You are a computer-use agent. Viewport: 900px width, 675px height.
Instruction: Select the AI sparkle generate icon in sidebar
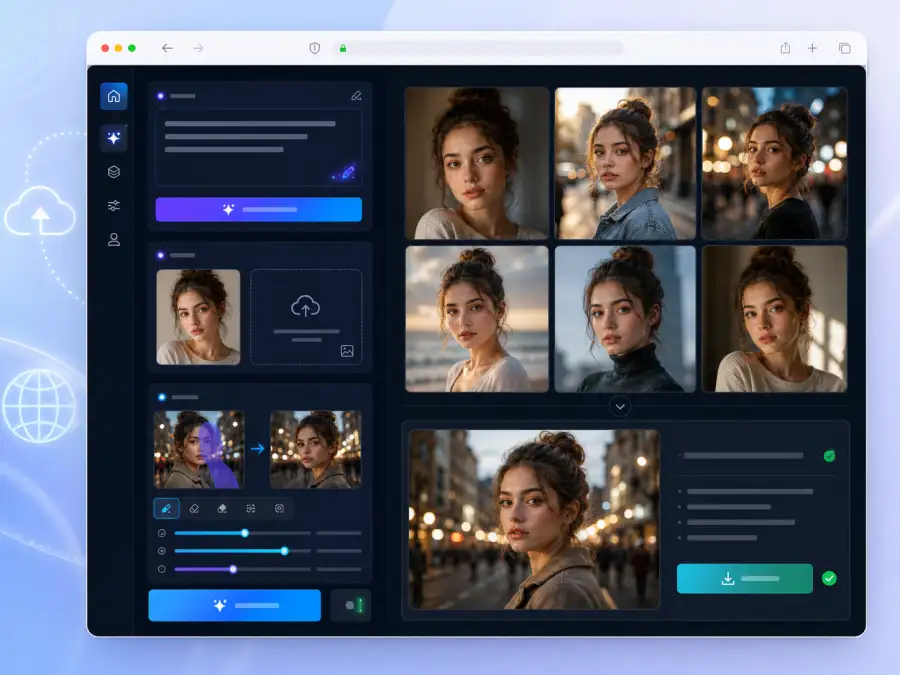click(114, 138)
